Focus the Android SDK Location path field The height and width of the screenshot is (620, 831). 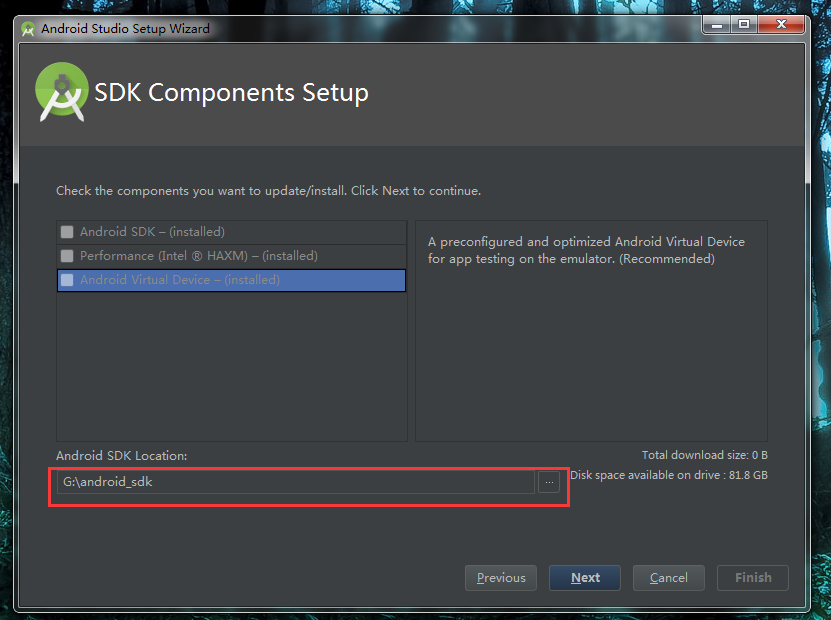(296, 482)
